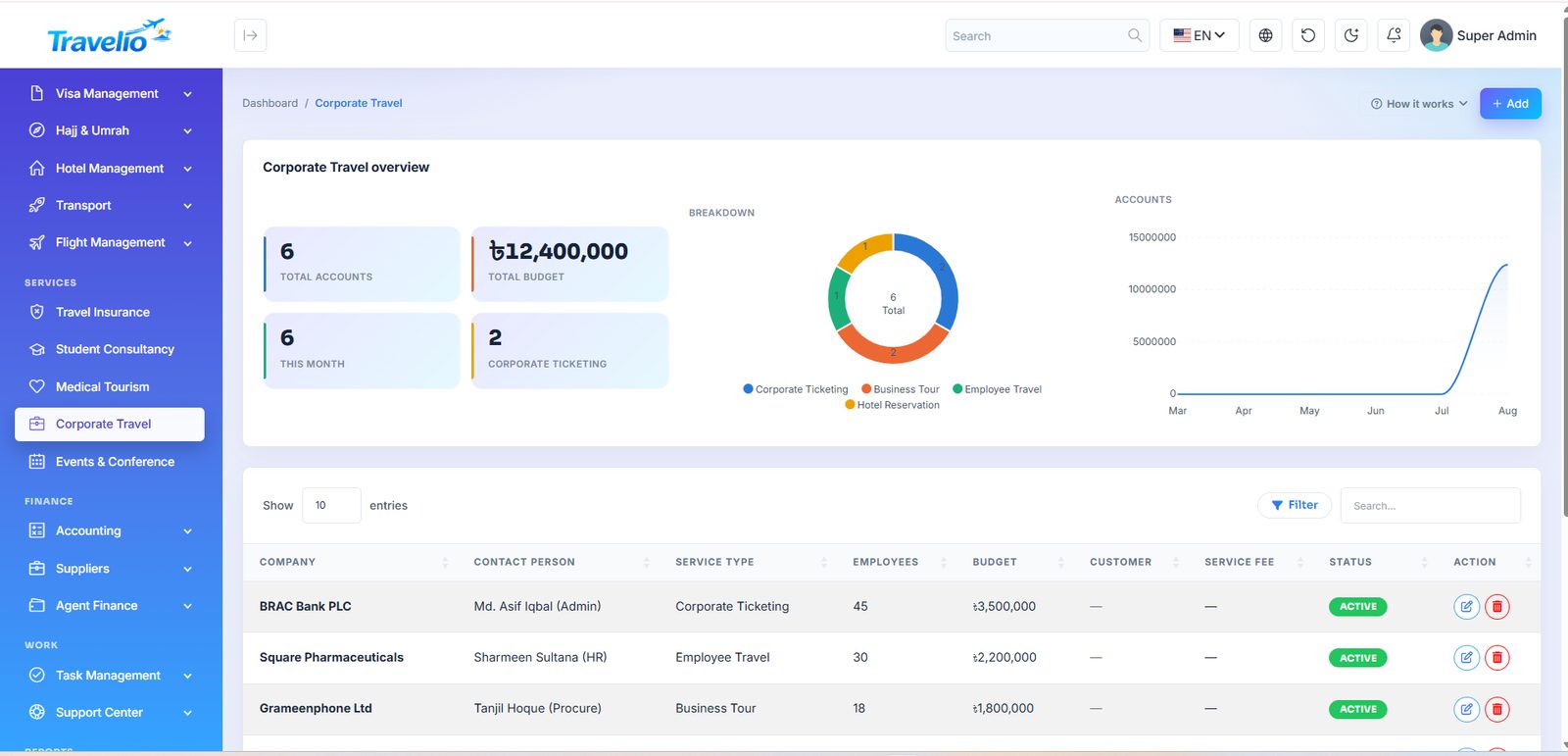Expand the Suppliers menu

[x=111, y=568]
